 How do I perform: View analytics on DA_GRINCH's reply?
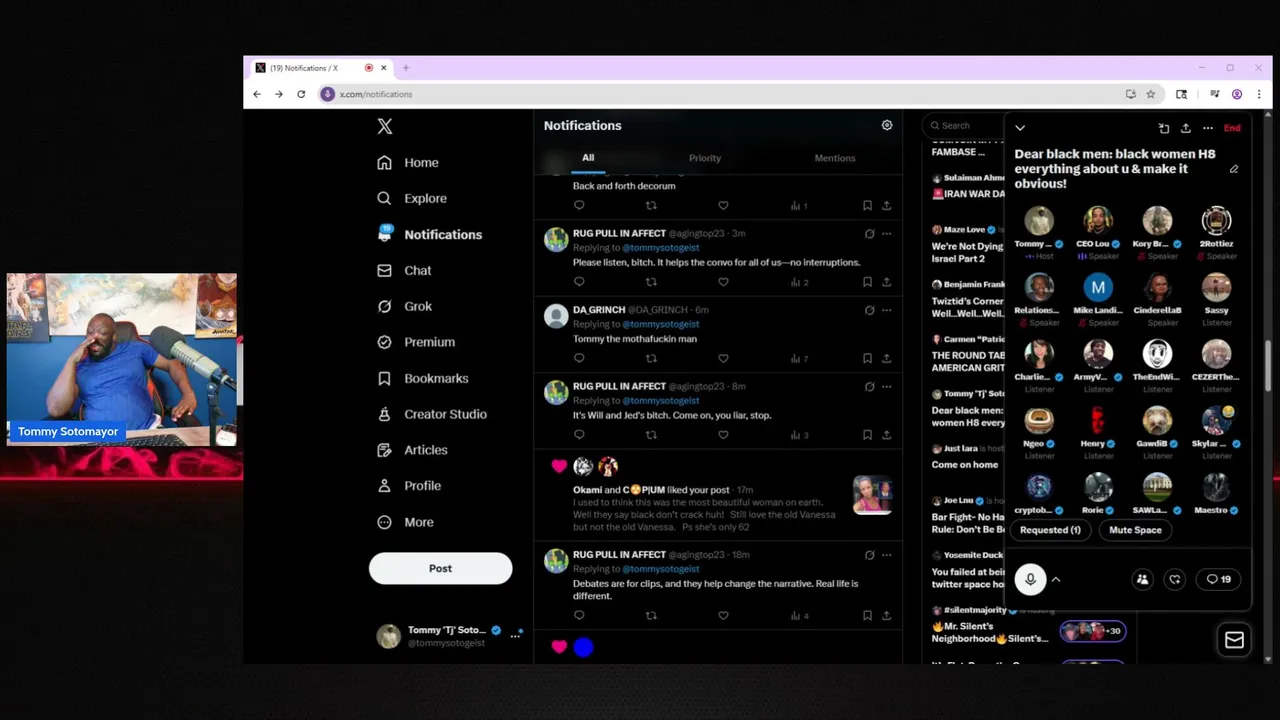pos(799,358)
